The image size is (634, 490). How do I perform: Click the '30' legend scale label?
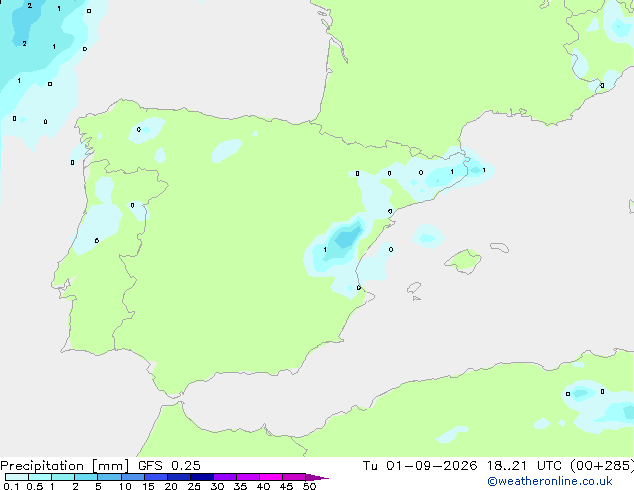tap(217, 486)
